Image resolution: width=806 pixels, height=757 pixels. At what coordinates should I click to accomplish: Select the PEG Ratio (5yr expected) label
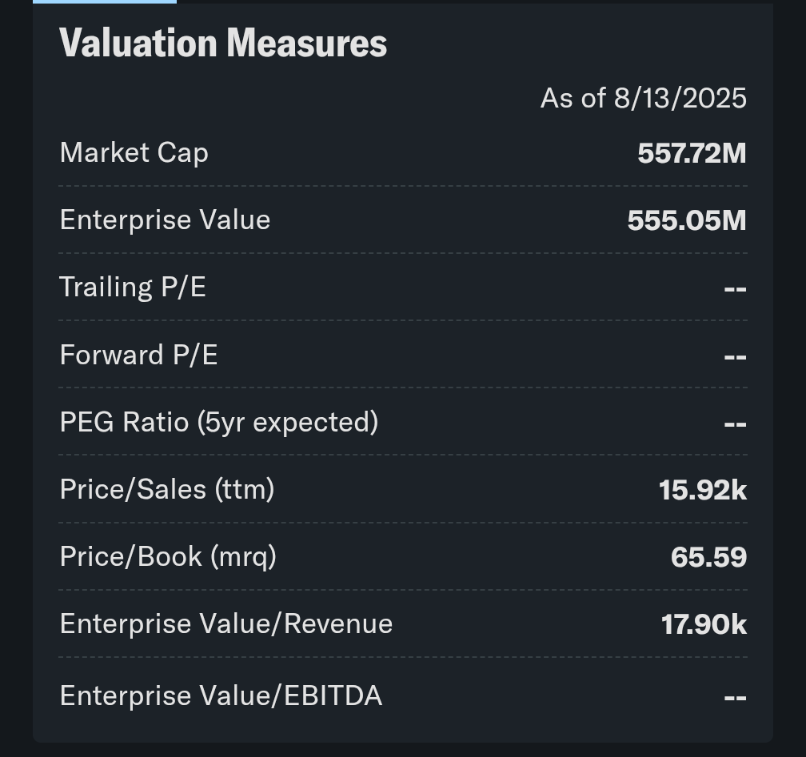(219, 422)
